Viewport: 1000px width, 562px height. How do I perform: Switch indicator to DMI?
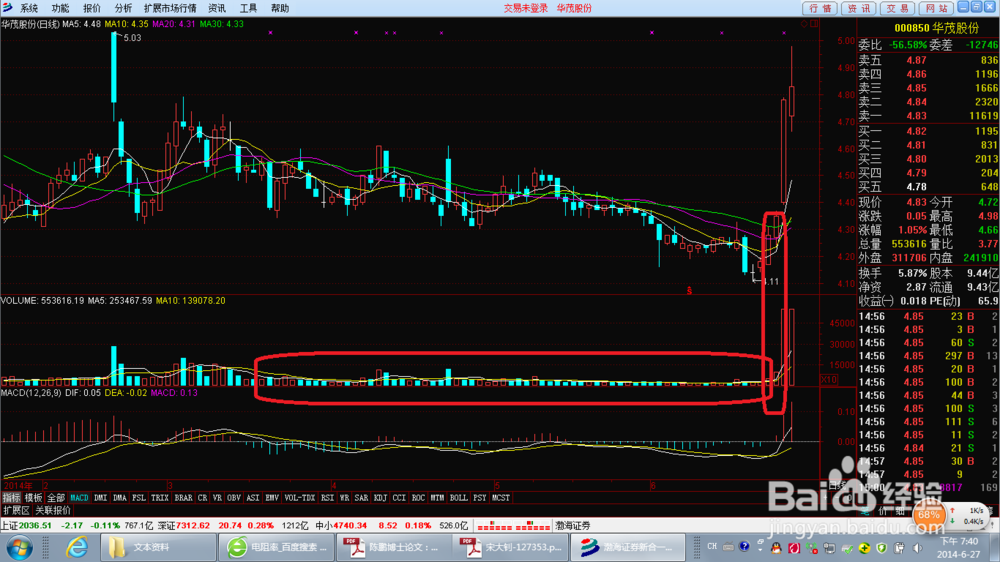pyautogui.click(x=100, y=498)
